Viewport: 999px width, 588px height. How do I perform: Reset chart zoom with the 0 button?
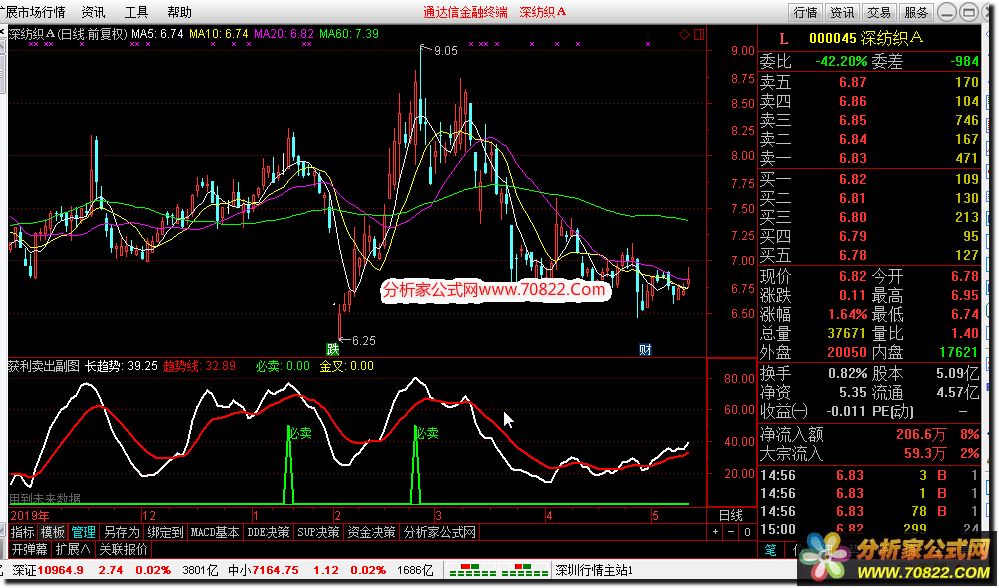coord(747,532)
